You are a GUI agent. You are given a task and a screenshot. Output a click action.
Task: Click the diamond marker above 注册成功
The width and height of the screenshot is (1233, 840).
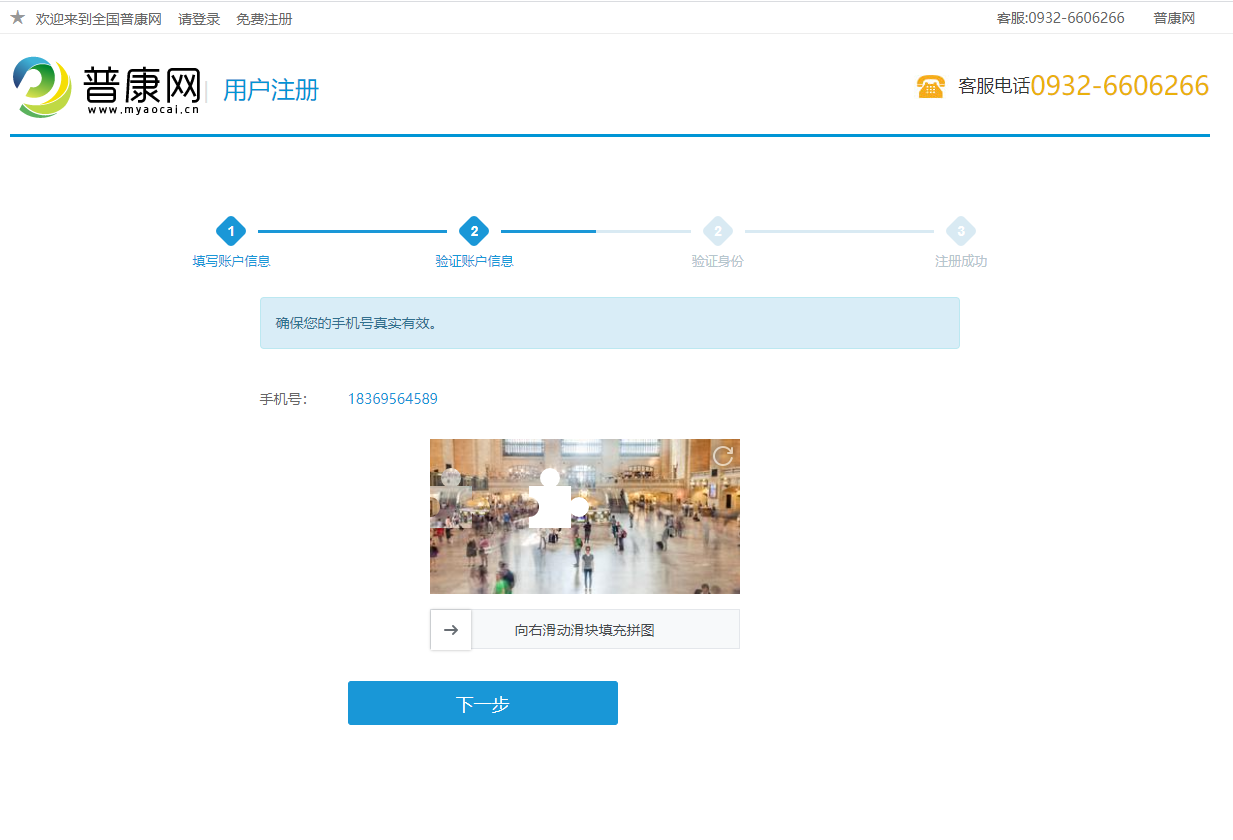click(961, 232)
